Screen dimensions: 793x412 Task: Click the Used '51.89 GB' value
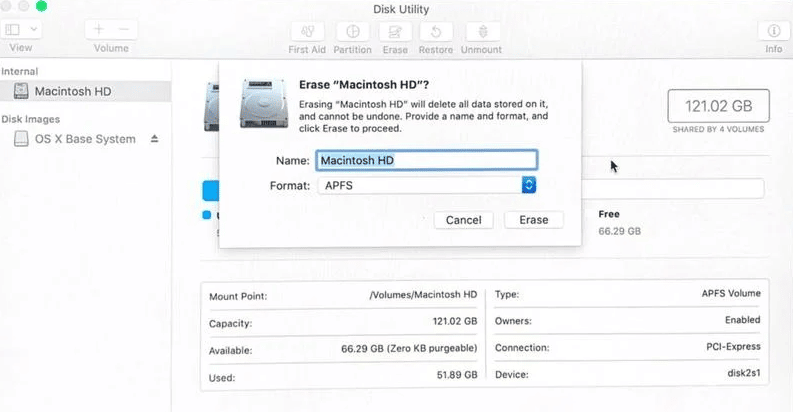[x=457, y=375]
